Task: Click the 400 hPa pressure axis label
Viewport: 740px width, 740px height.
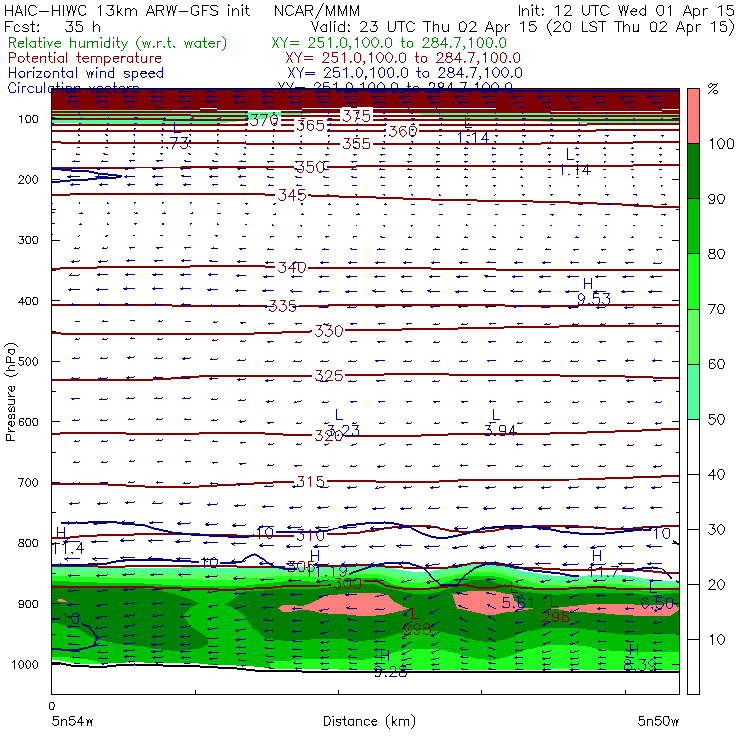Action: [28, 301]
